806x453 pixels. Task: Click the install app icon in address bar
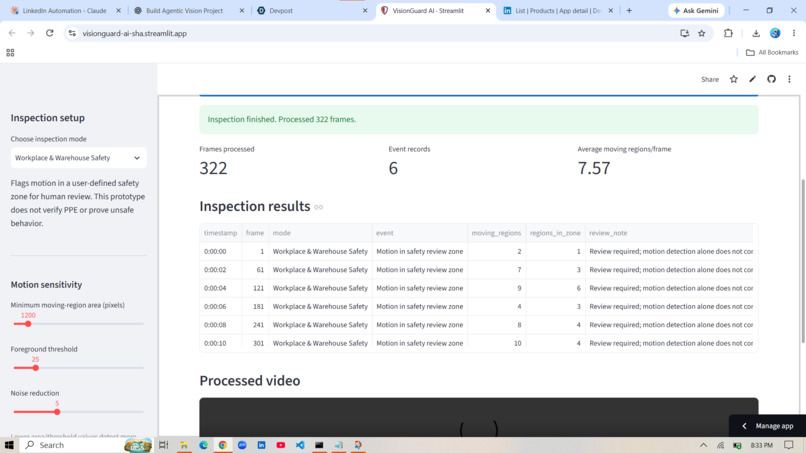(x=684, y=33)
